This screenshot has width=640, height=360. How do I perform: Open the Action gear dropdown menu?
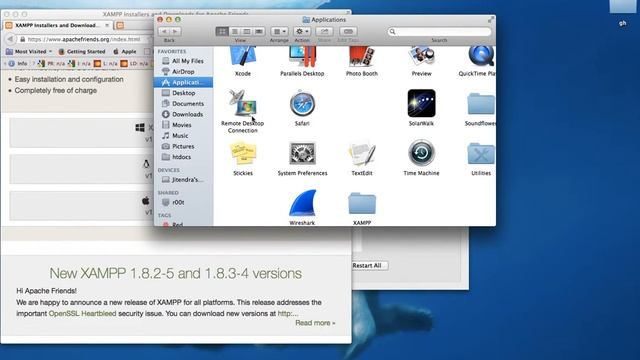(x=302, y=31)
